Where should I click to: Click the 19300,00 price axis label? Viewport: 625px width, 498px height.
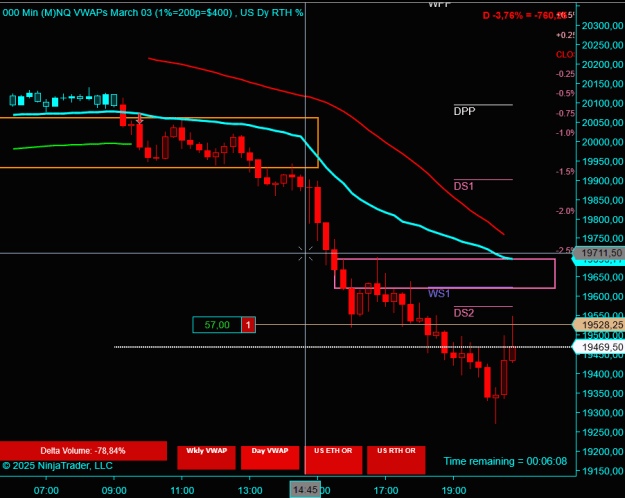tap(602, 413)
